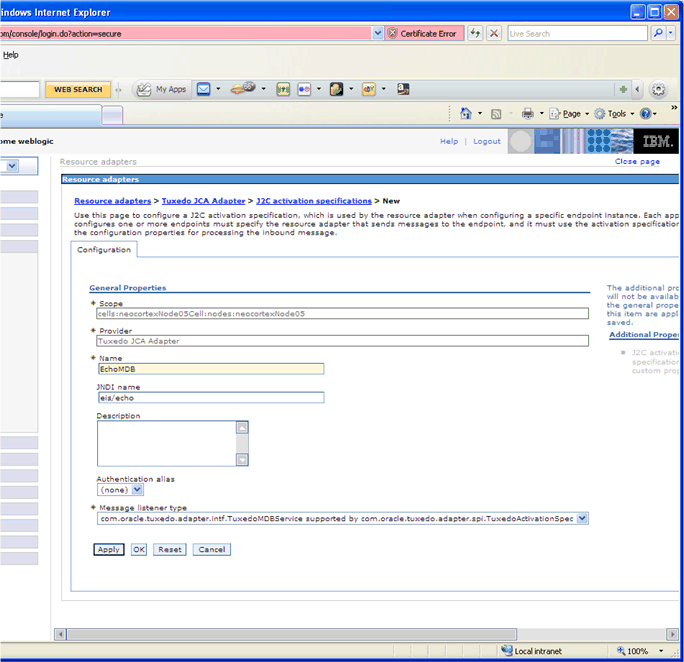Open the mail icon dropdown arrow

[218, 89]
